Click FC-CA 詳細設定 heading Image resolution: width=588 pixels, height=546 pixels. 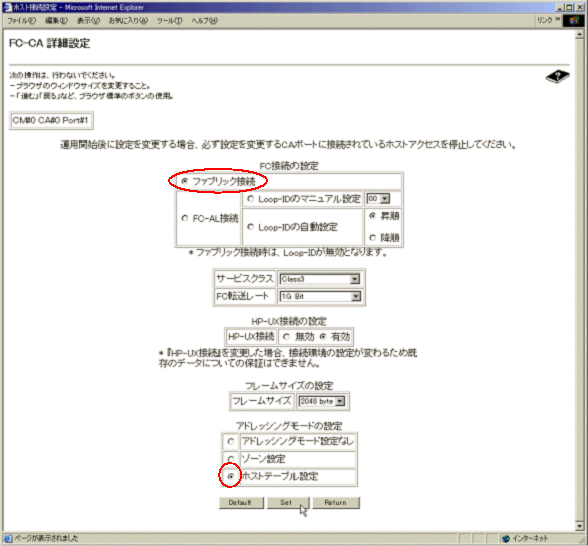(x=49, y=44)
